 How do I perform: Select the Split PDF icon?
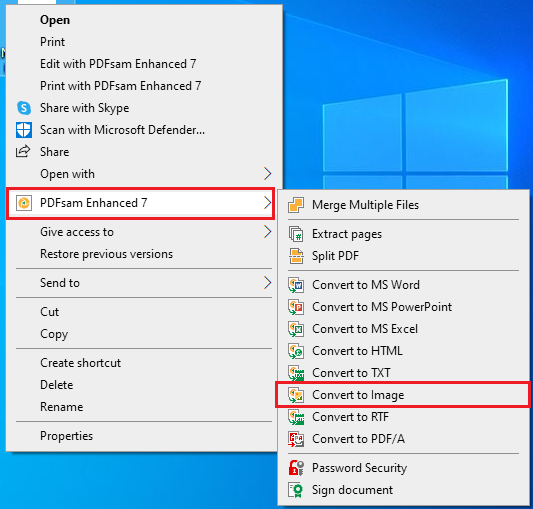point(296,256)
